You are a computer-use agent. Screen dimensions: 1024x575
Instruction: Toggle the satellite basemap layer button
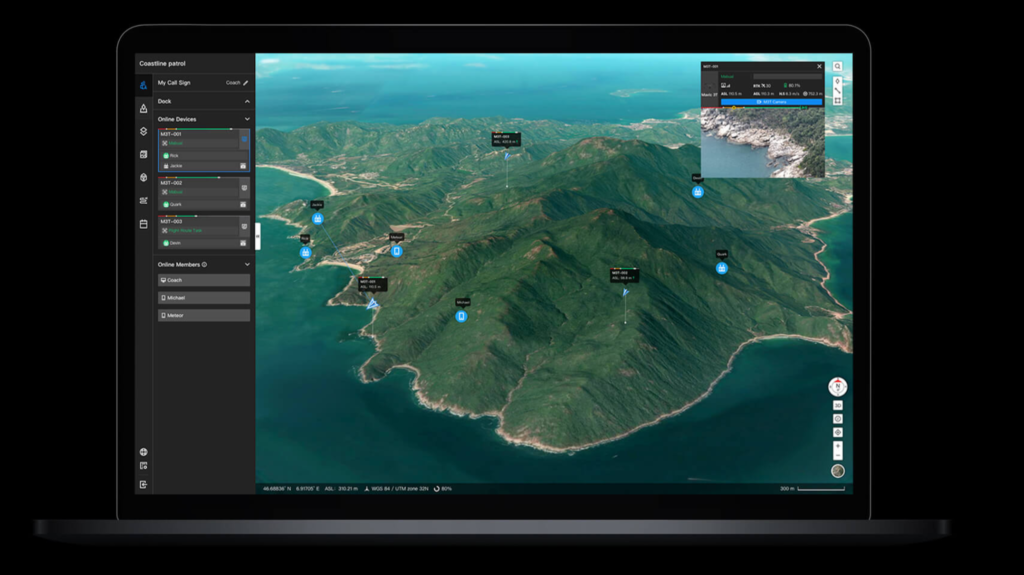[837, 471]
